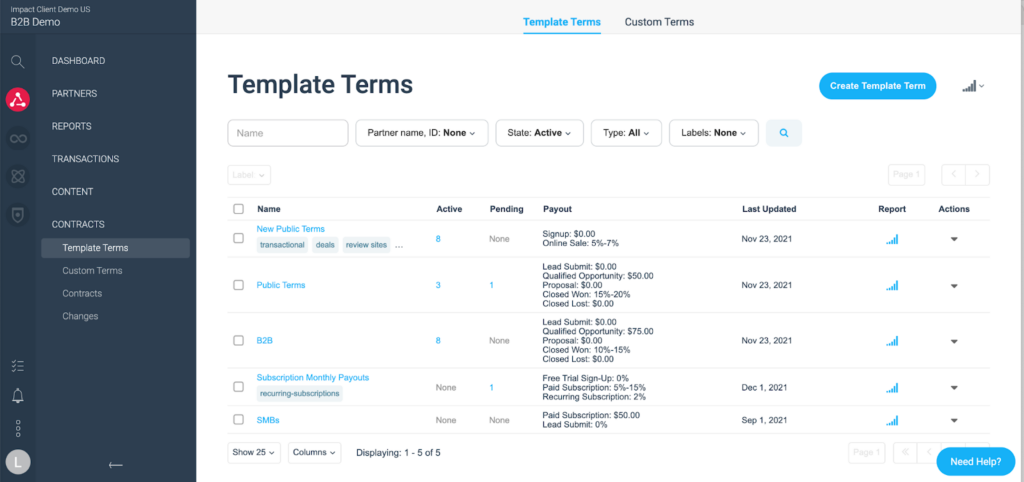Open Actions arrow for Subscription Monthly Payouts
Image resolution: width=1024 pixels, height=482 pixels.
click(953, 387)
